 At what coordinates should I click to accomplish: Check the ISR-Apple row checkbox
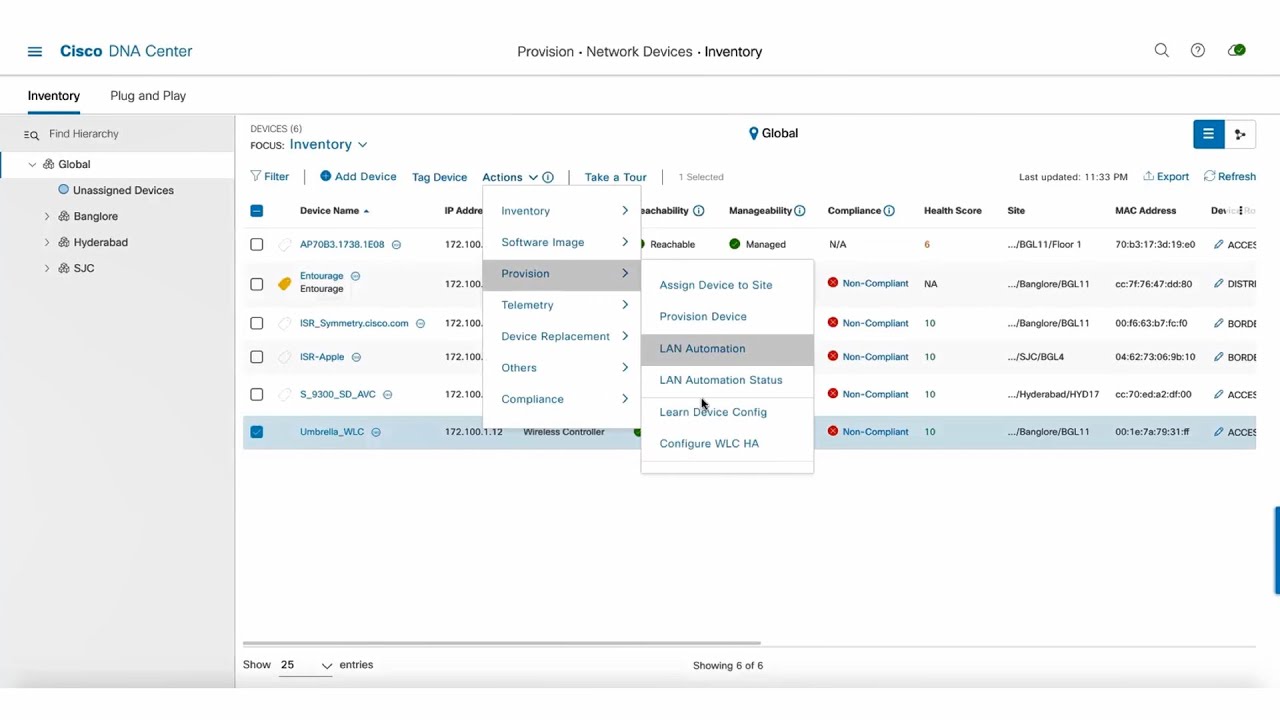coord(257,357)
